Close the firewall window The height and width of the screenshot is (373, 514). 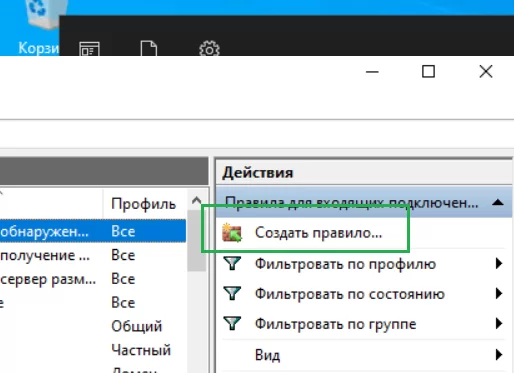point(486,71)
